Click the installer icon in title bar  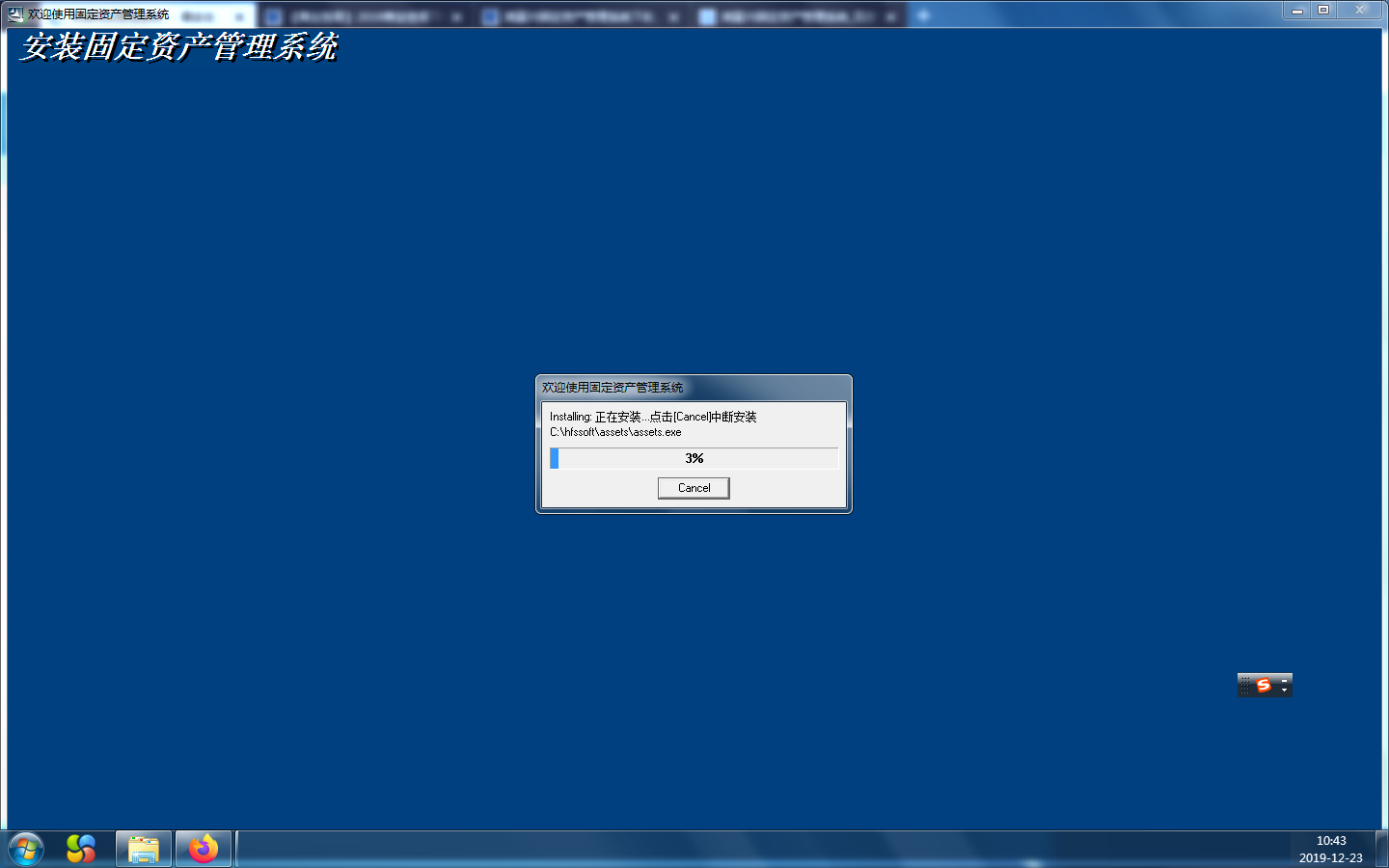15,14
